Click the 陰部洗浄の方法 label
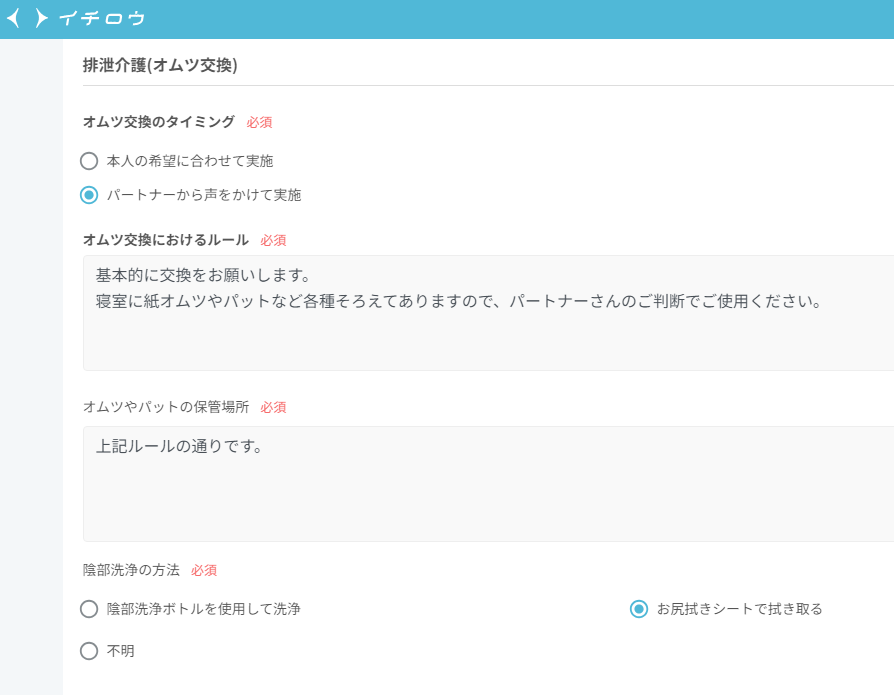This screenshot has height=695, width=894. pos(131,570)
